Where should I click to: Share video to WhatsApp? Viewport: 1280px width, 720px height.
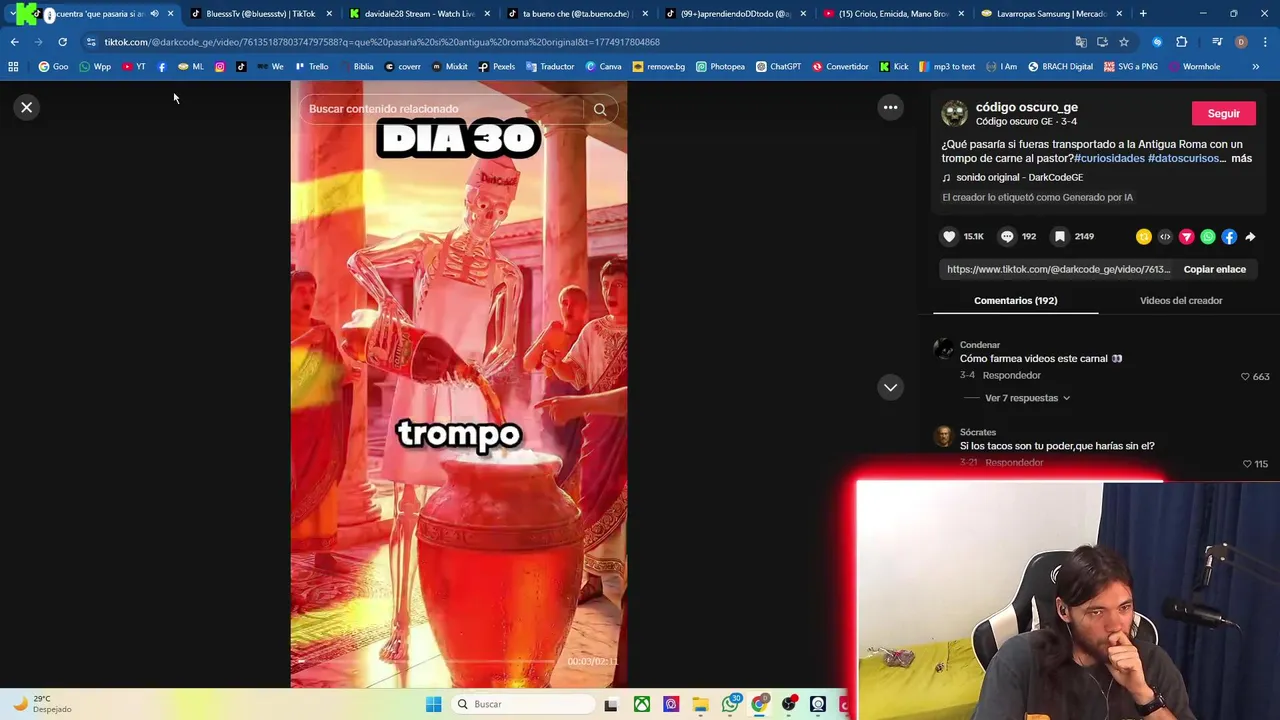(1208, 237)
